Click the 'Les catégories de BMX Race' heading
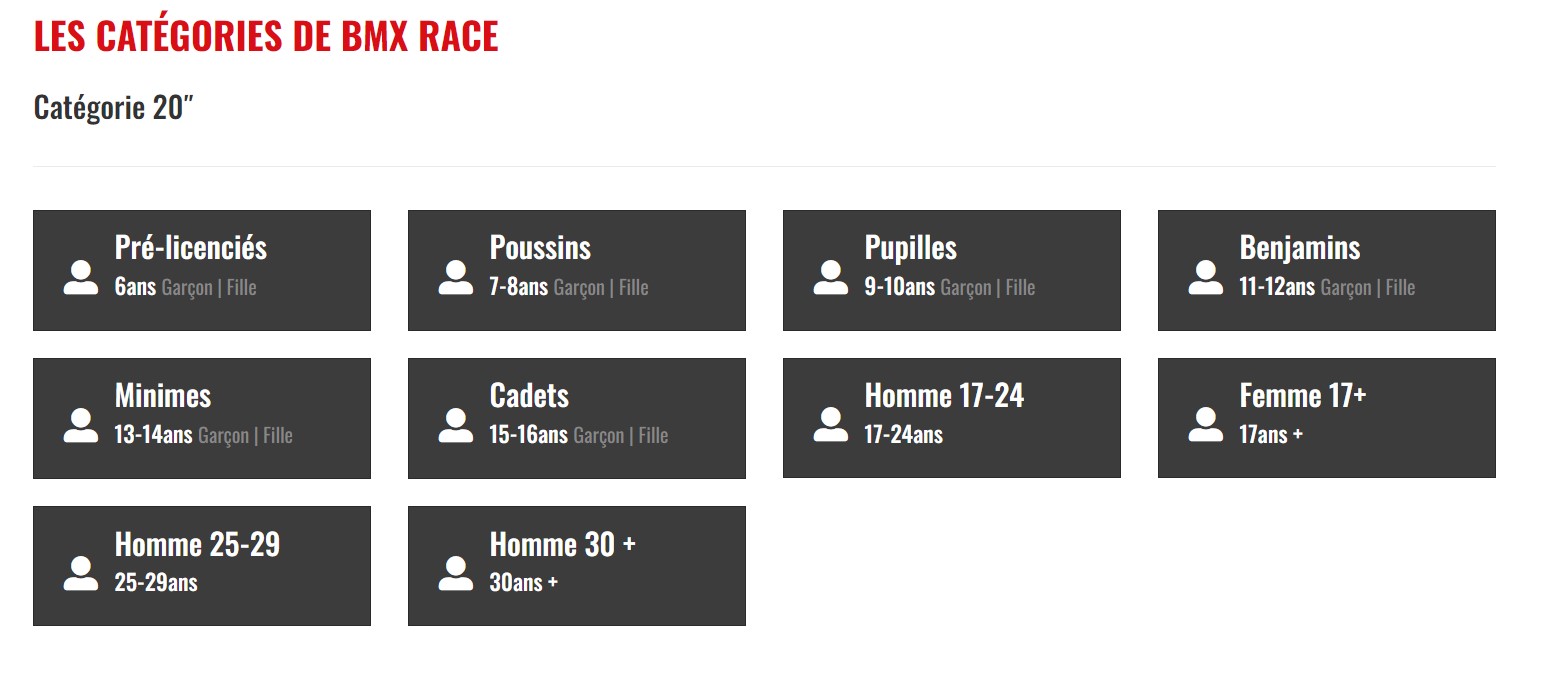This screenshot has width=1548, height=677. [266, 36]
